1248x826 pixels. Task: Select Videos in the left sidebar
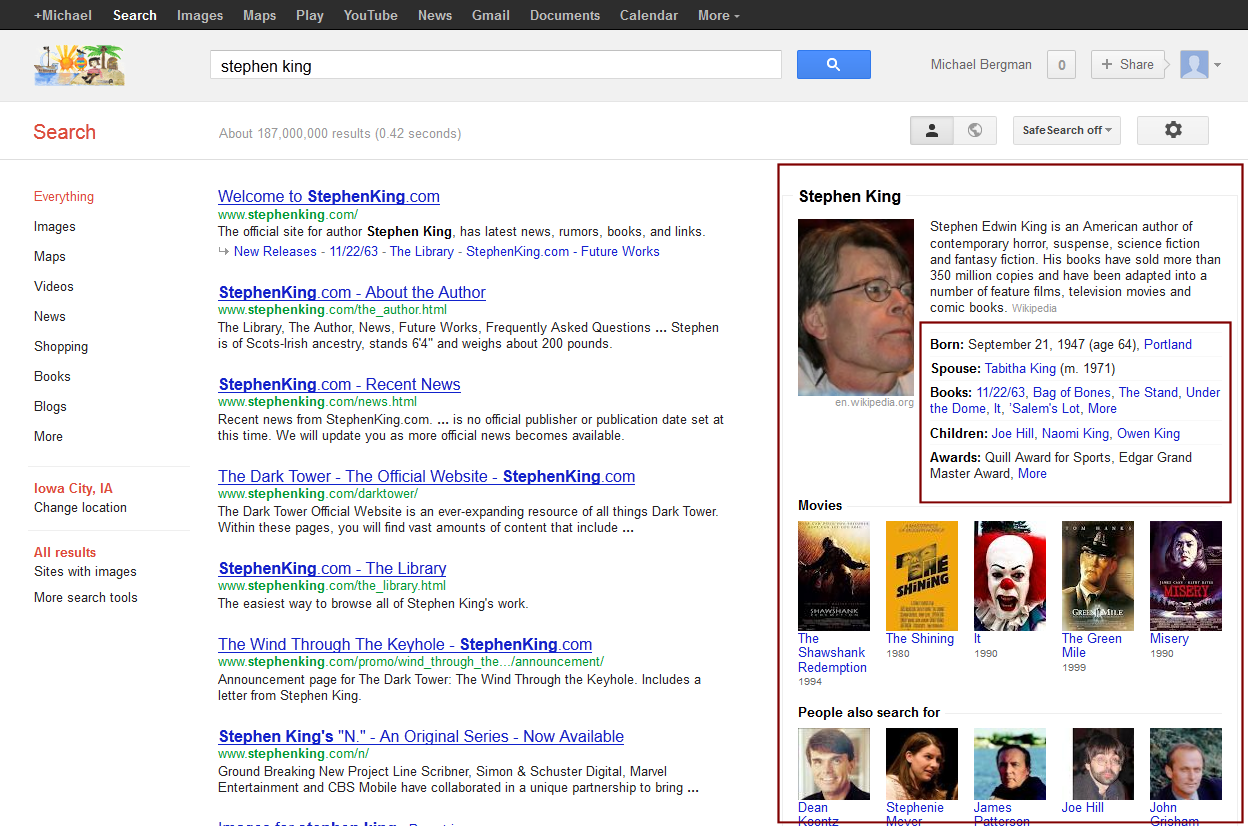[x=54, y=287]
